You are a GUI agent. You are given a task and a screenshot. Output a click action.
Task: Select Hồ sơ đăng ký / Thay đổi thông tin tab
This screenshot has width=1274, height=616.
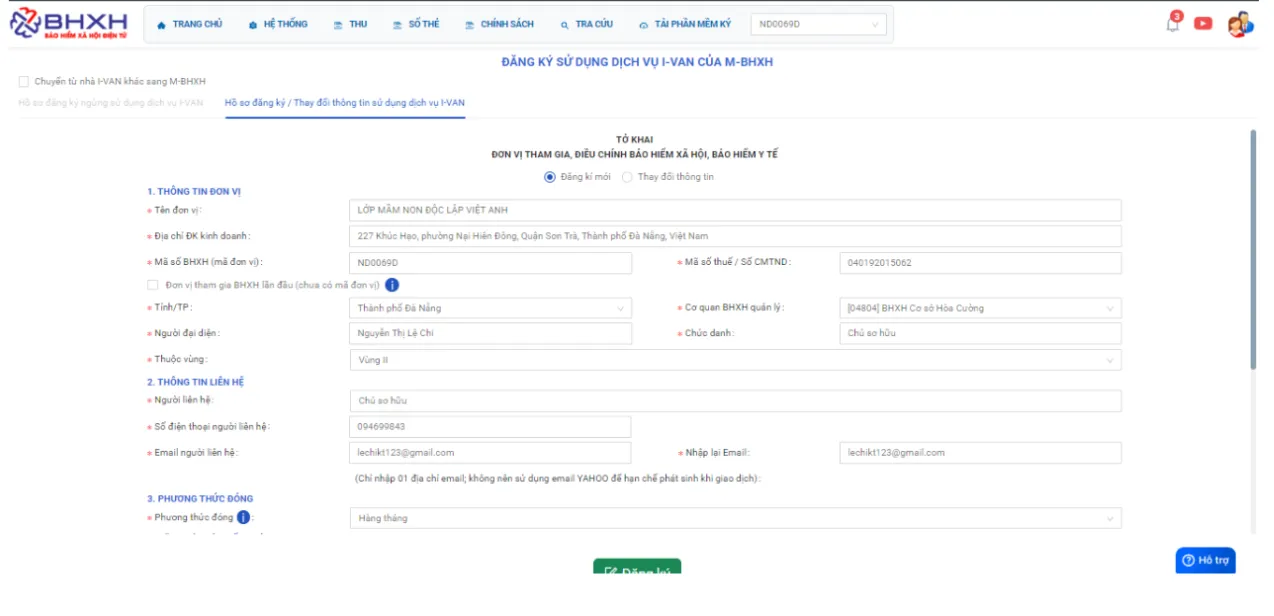pyautogui.click(x=345, y=102)
